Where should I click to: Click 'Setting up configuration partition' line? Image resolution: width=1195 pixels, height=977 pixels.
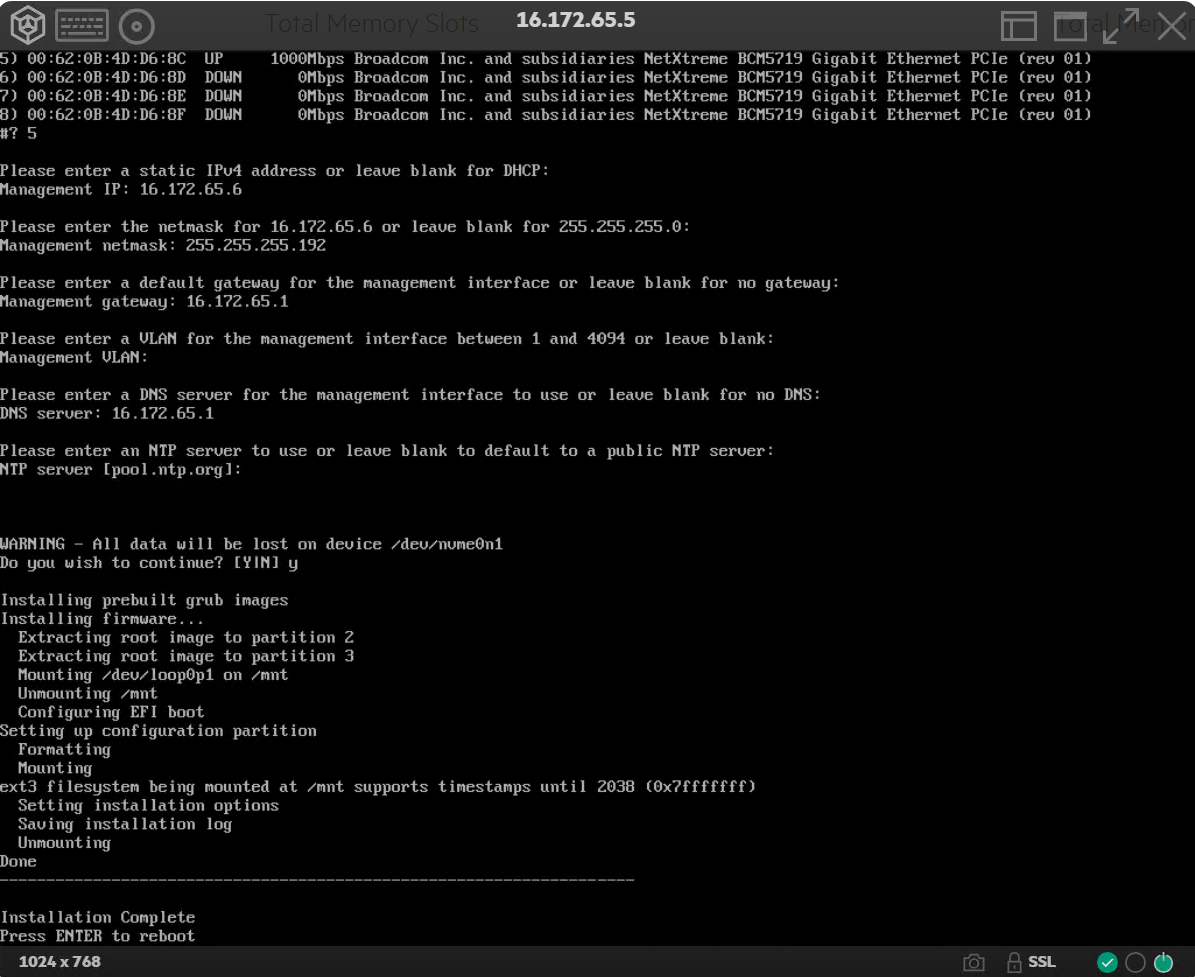click(159, 731)
